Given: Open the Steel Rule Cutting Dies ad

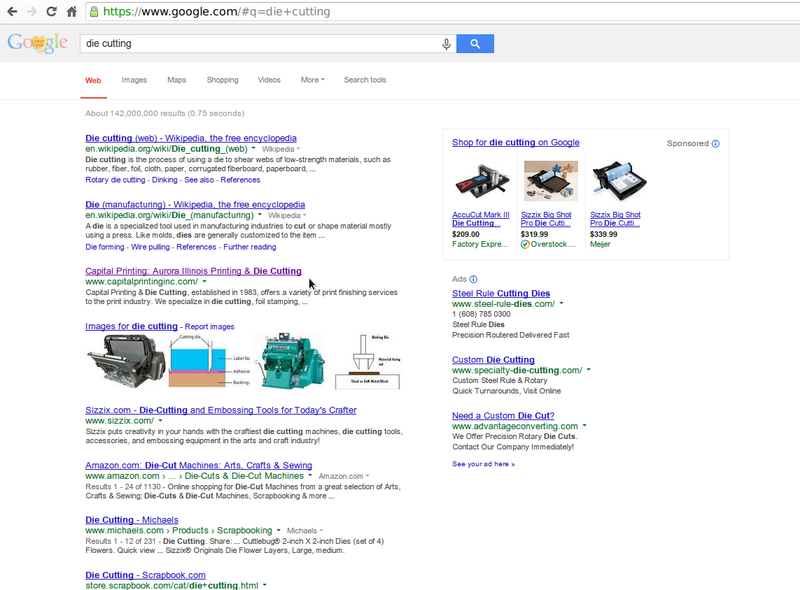Looking at the screenshot, I should [x=501, y=293].
